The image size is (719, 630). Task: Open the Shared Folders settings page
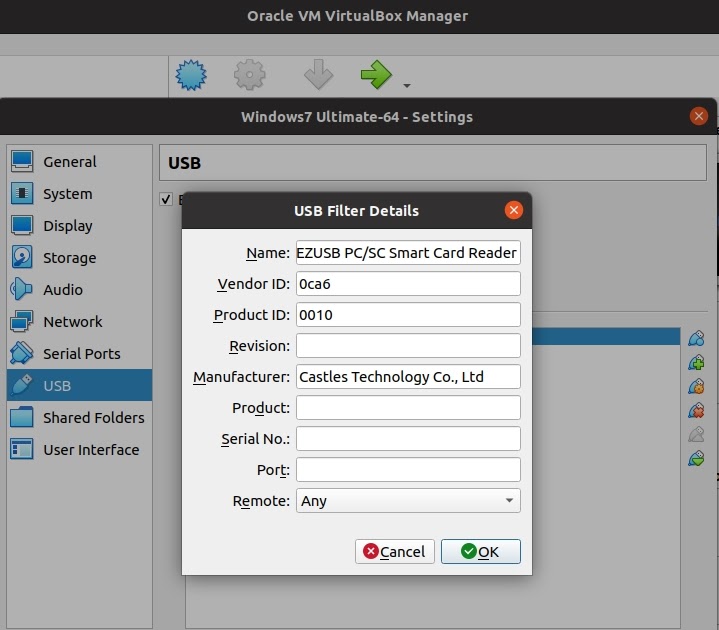tap(79, 418)
